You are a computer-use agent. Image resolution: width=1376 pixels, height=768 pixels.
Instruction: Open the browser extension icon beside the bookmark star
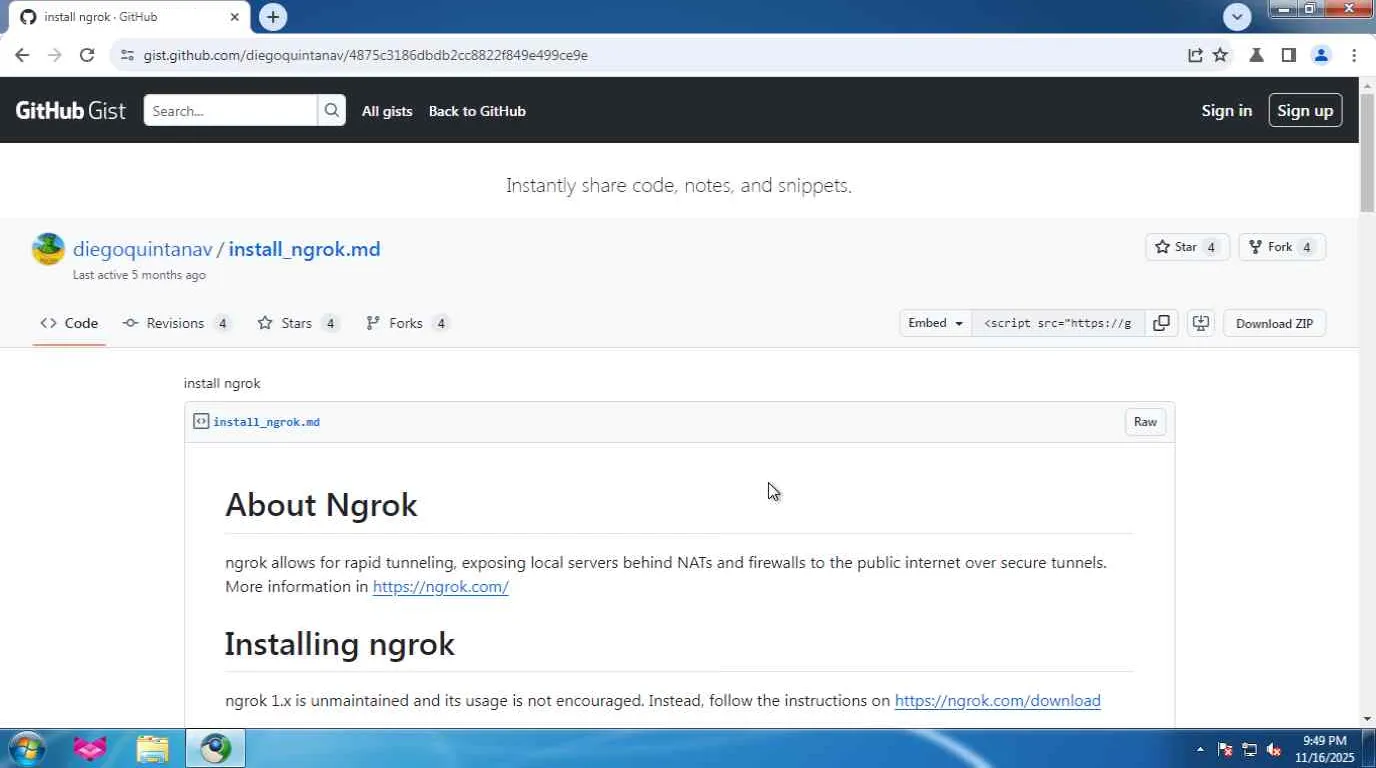pyautogui.click(x=1256, y=55)
